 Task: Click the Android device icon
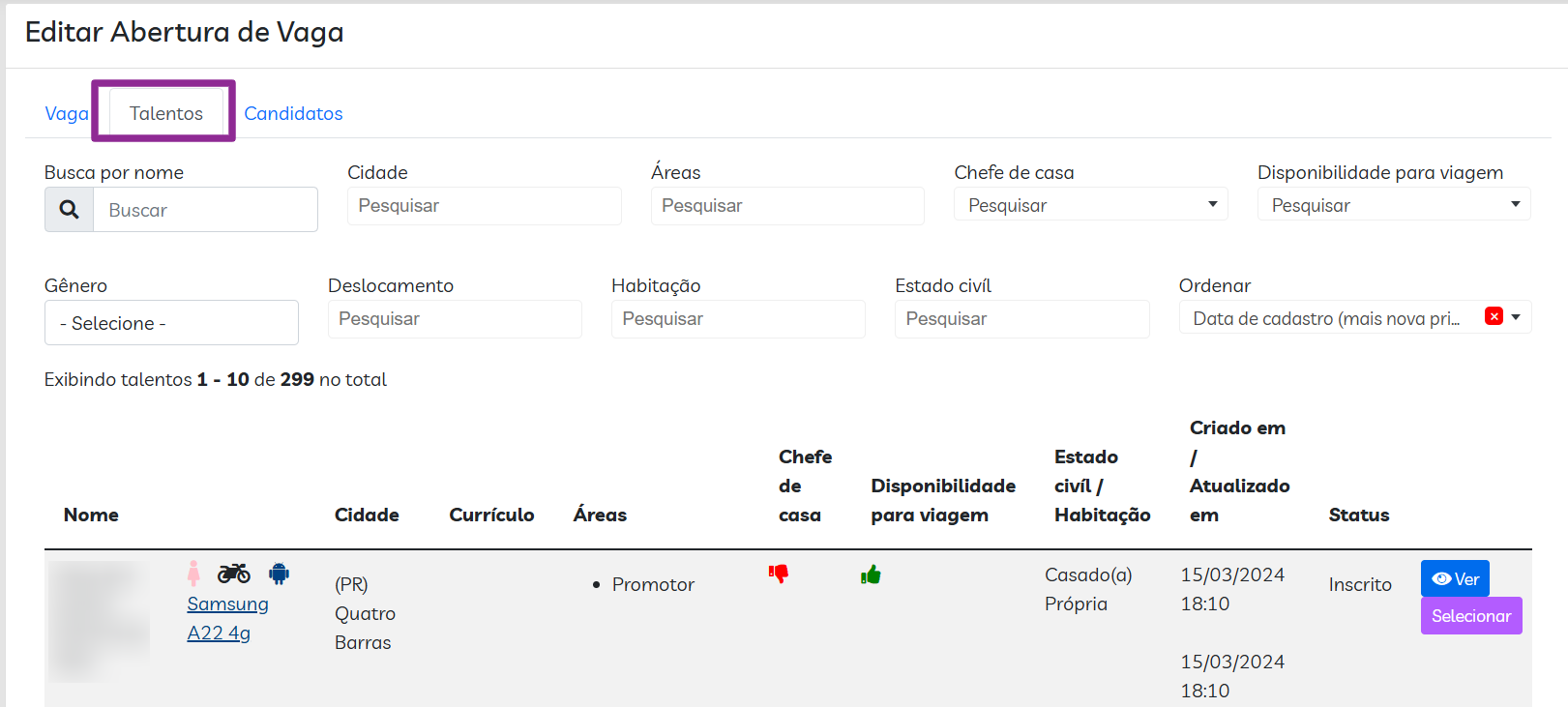point(279,574)
